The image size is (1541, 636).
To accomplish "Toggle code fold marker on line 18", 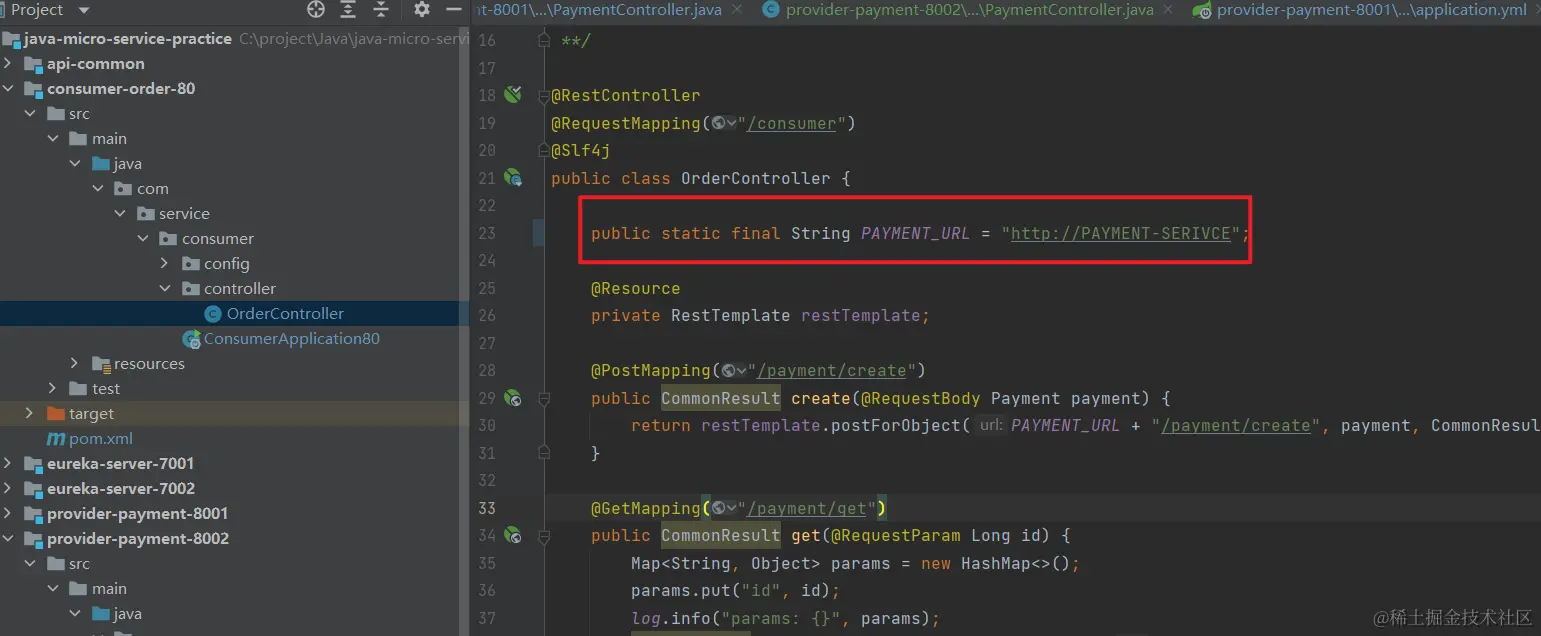I will click(x=544, y=96).
